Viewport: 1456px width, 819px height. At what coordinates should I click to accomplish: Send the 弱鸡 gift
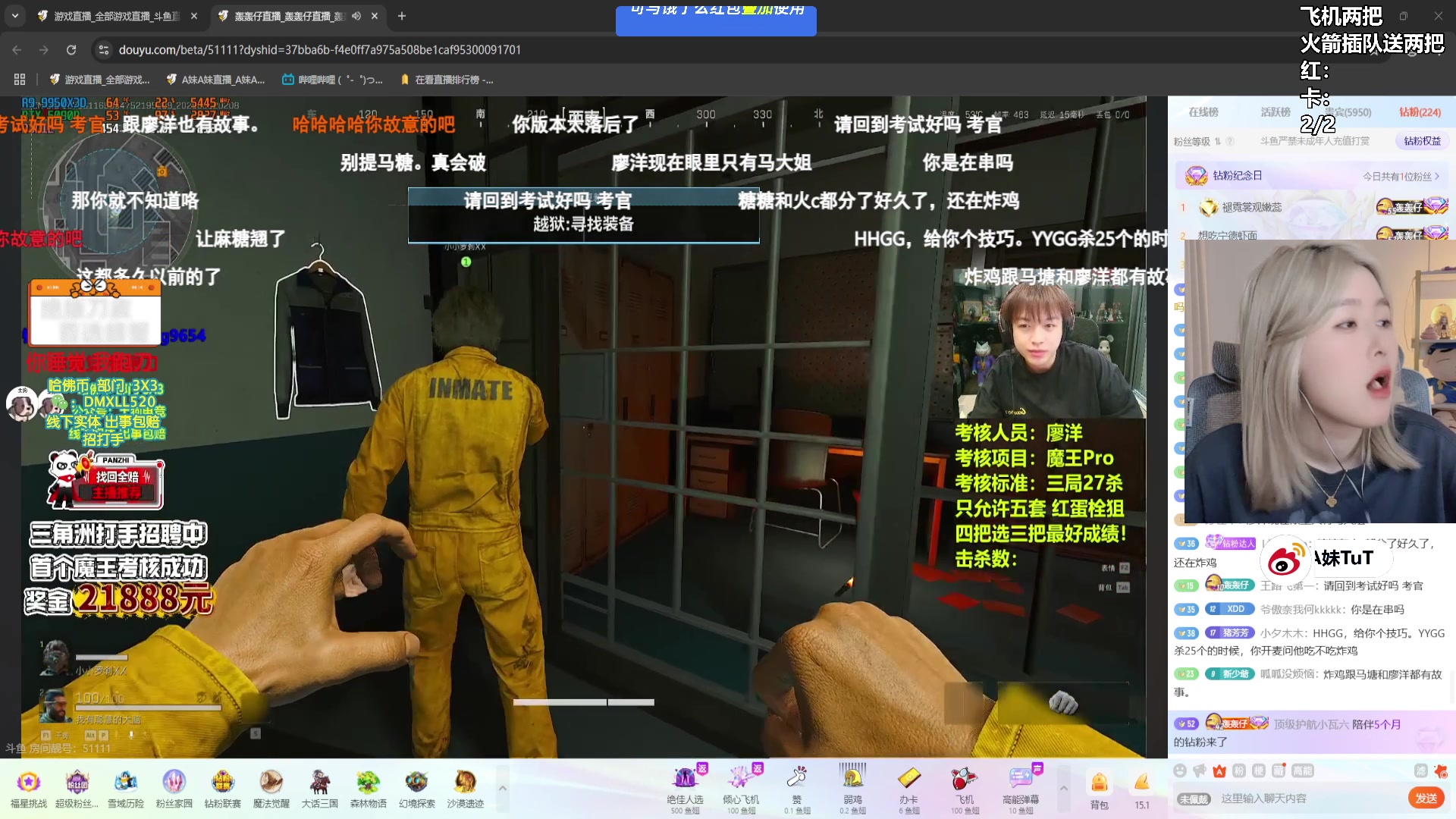[852, 789]
